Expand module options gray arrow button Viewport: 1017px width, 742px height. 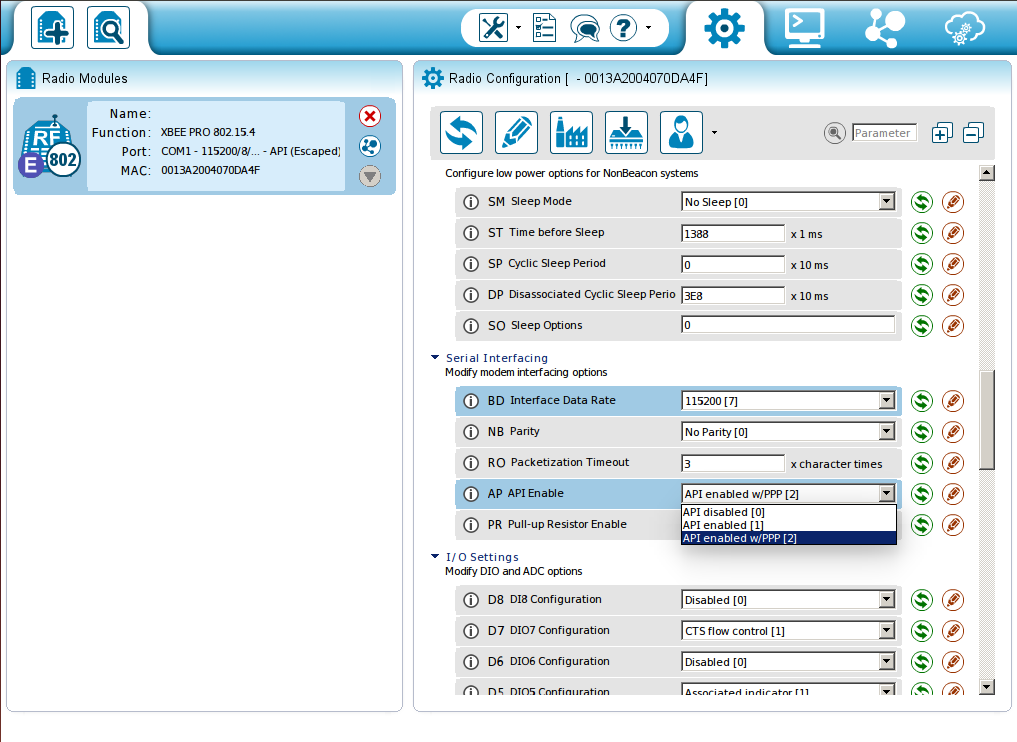pyautogui.click(x=370, y=176)
